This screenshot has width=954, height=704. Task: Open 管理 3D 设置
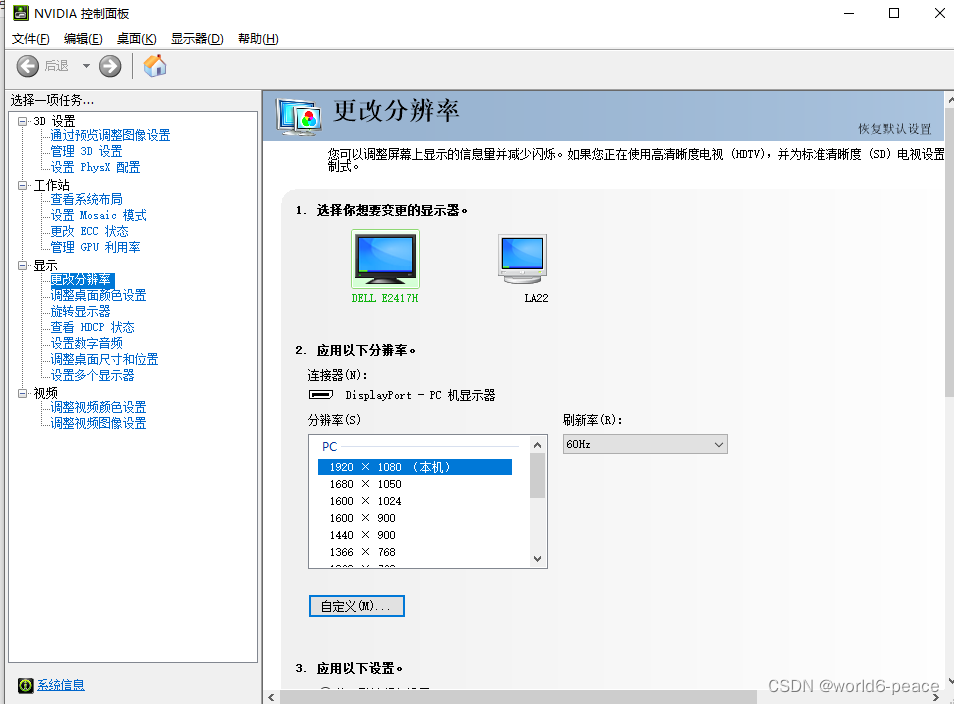pyautogui.click(x=86, y=151)
